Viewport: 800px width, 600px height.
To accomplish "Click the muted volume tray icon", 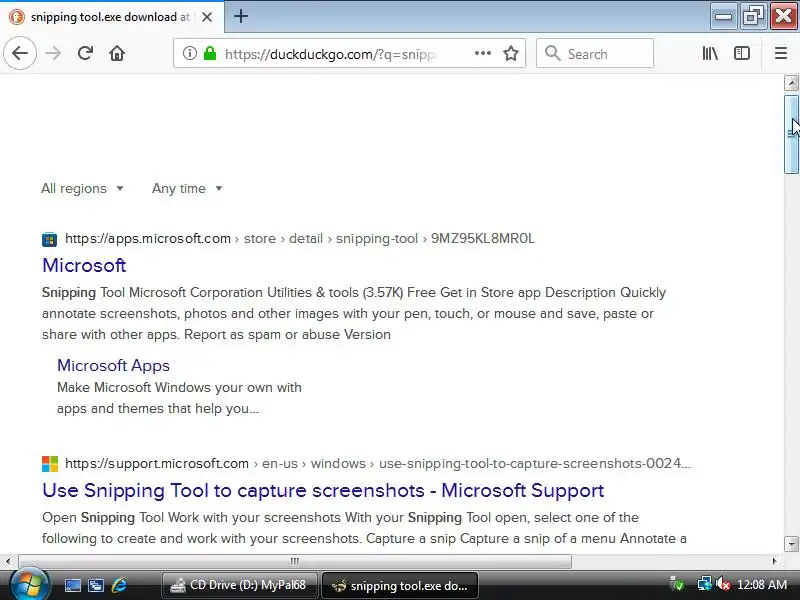I will coord(722,584).
